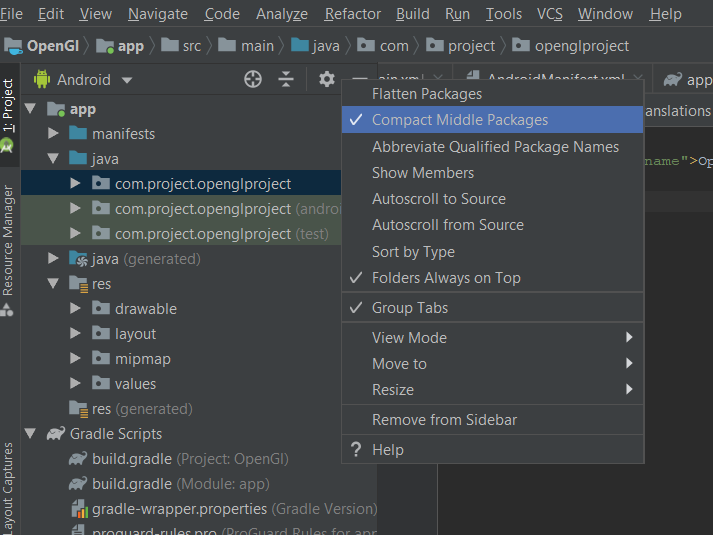
Task: Click the gear settings icon in Project panel
Action: coord(326,79)
